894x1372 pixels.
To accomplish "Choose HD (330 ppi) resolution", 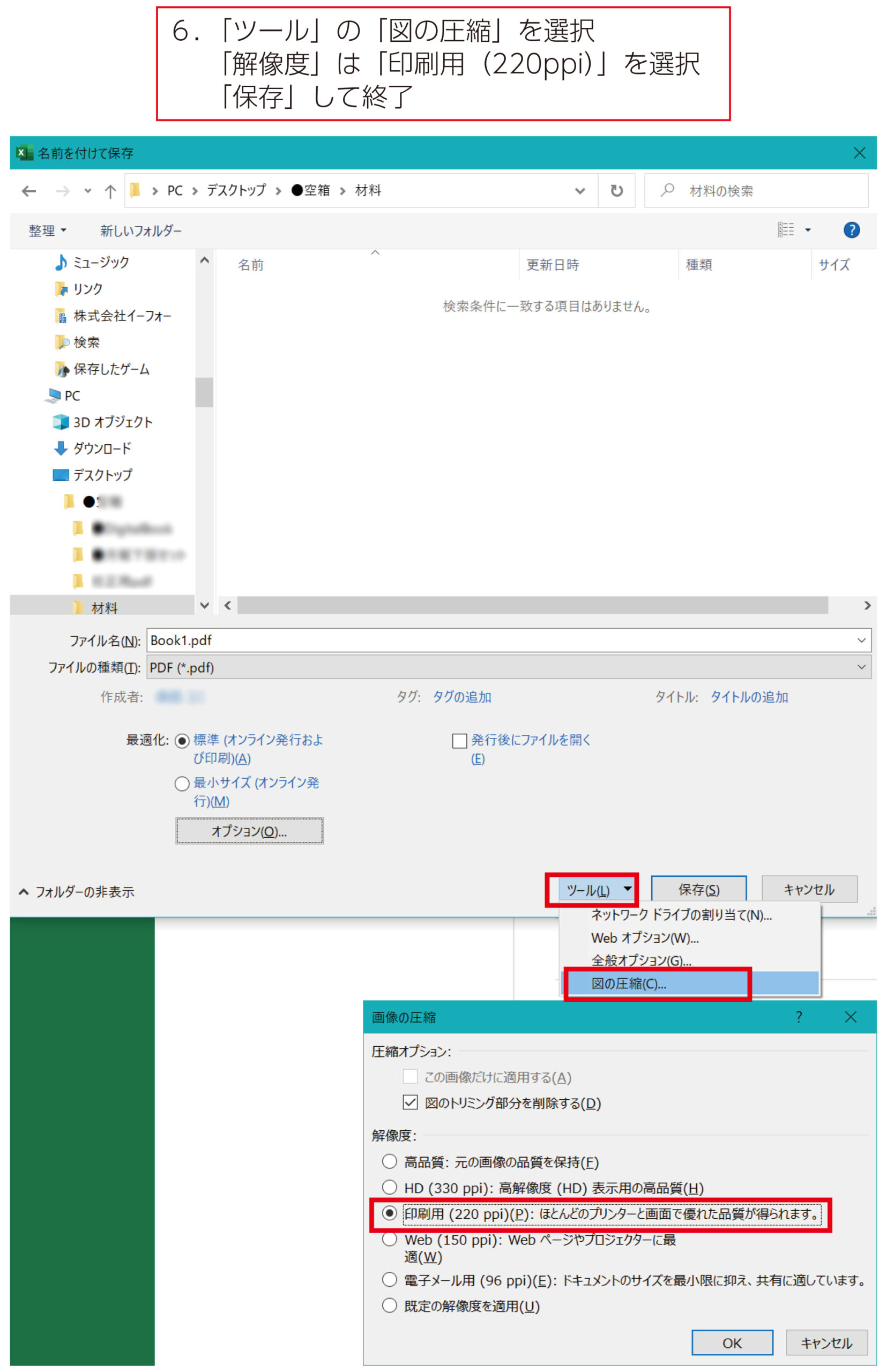I will pyautogui.click(x=390, y=1187).
